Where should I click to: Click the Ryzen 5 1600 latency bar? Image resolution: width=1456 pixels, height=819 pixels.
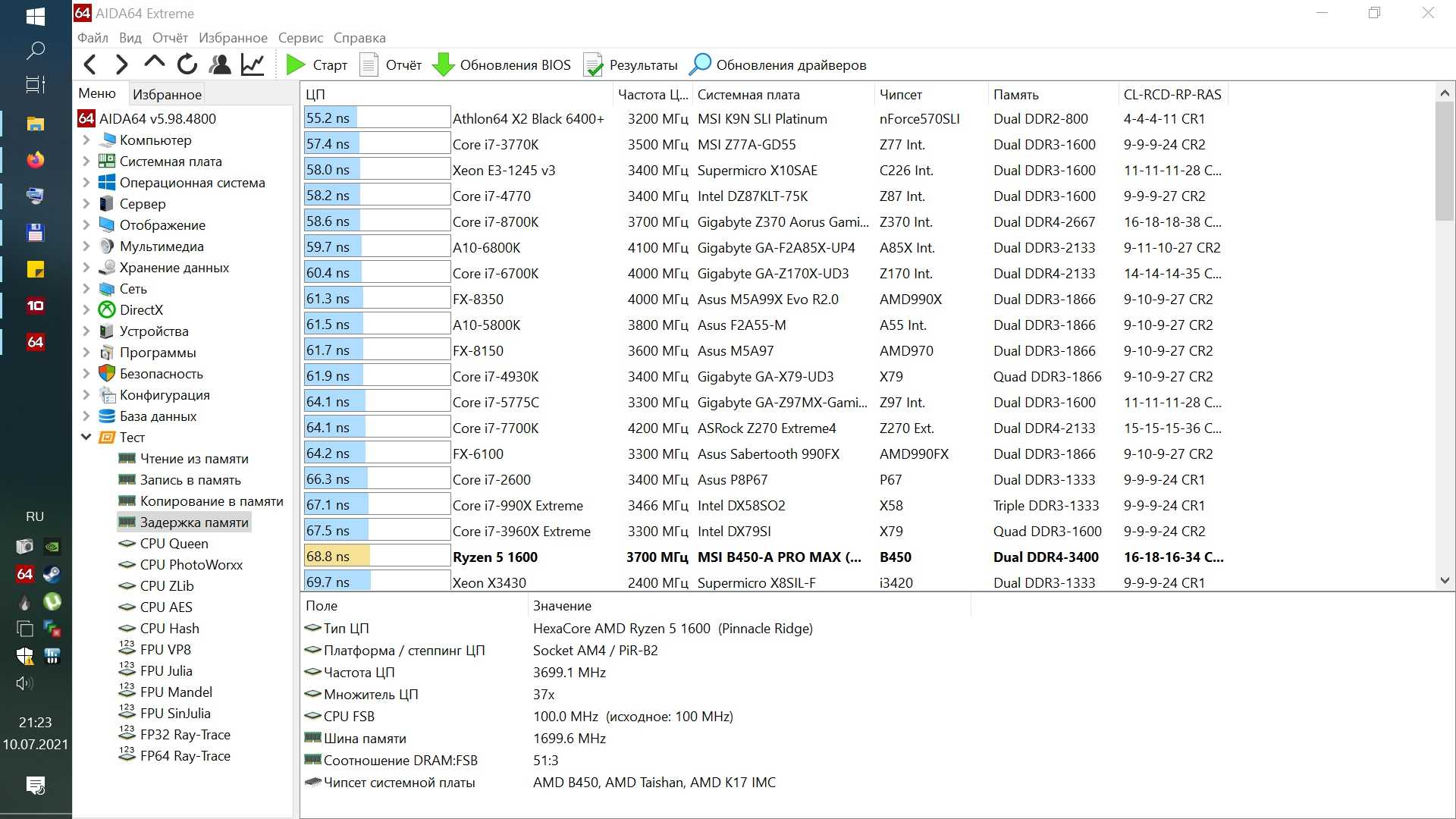pyautogui.click(x=377, y=557)
